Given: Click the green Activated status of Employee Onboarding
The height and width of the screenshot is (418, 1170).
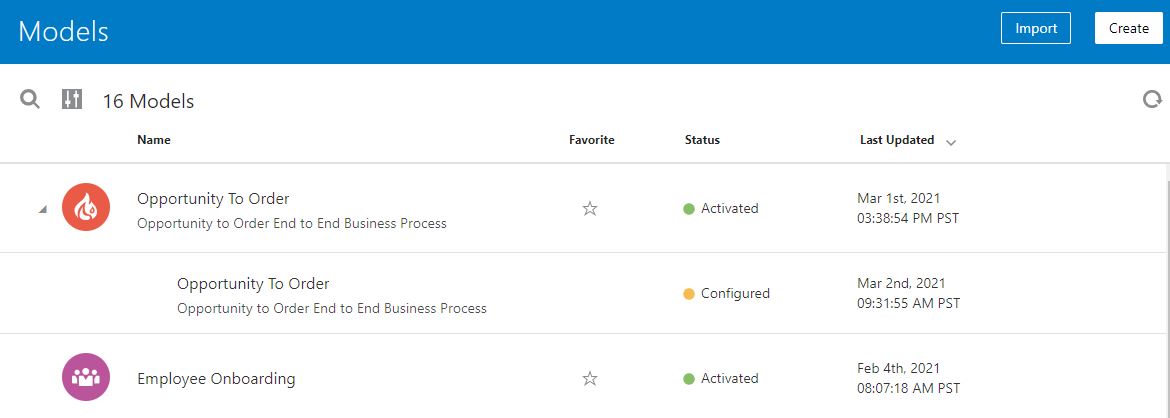Looking at the screenshot, I should [721, 378].
